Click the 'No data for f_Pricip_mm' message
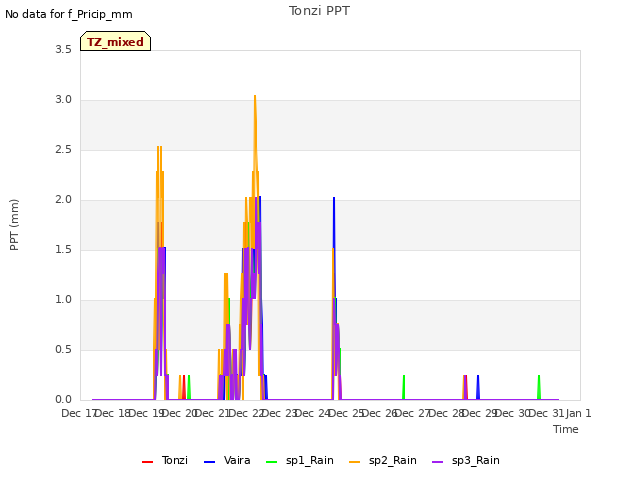Viewport: 640px width, 480px height. pos(69,15)
